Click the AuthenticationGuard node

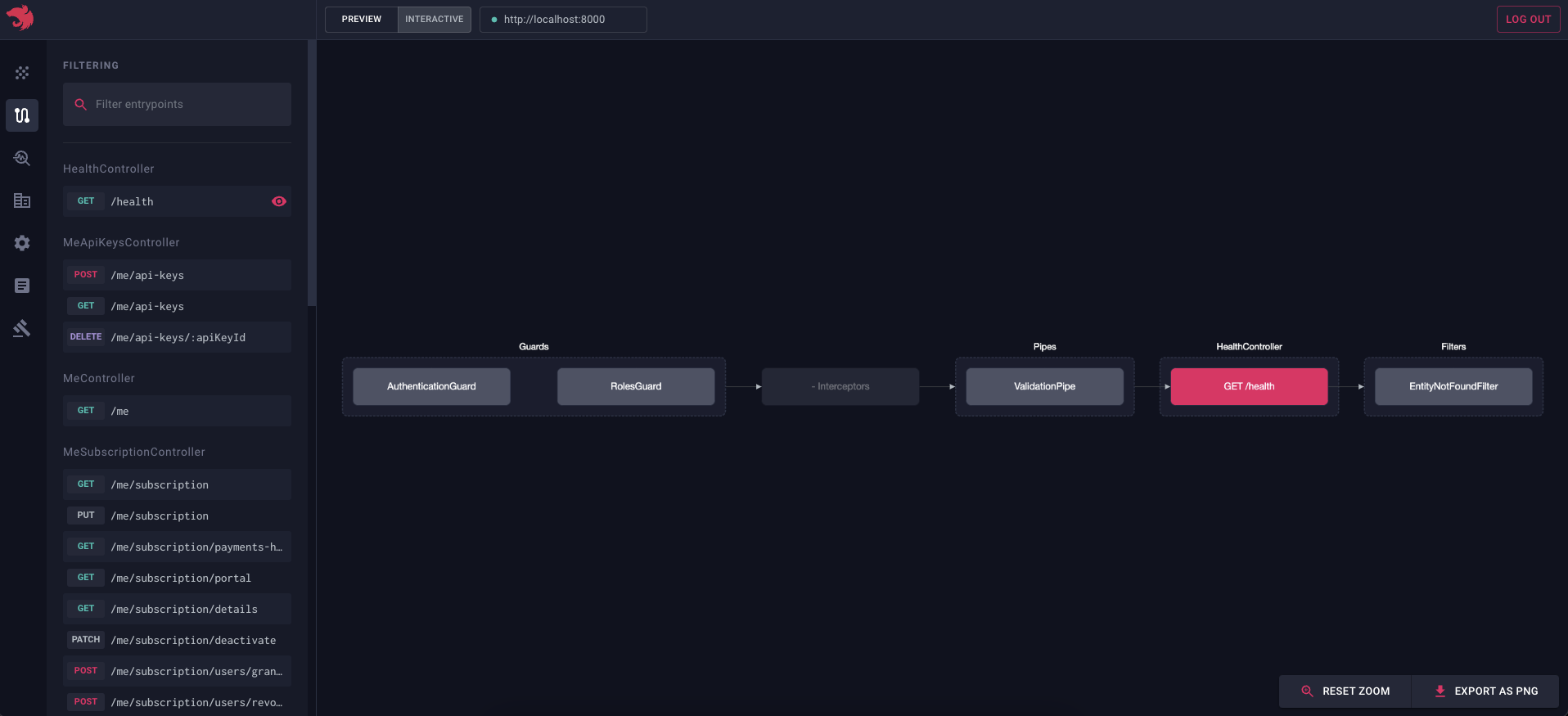click(431, 386)
